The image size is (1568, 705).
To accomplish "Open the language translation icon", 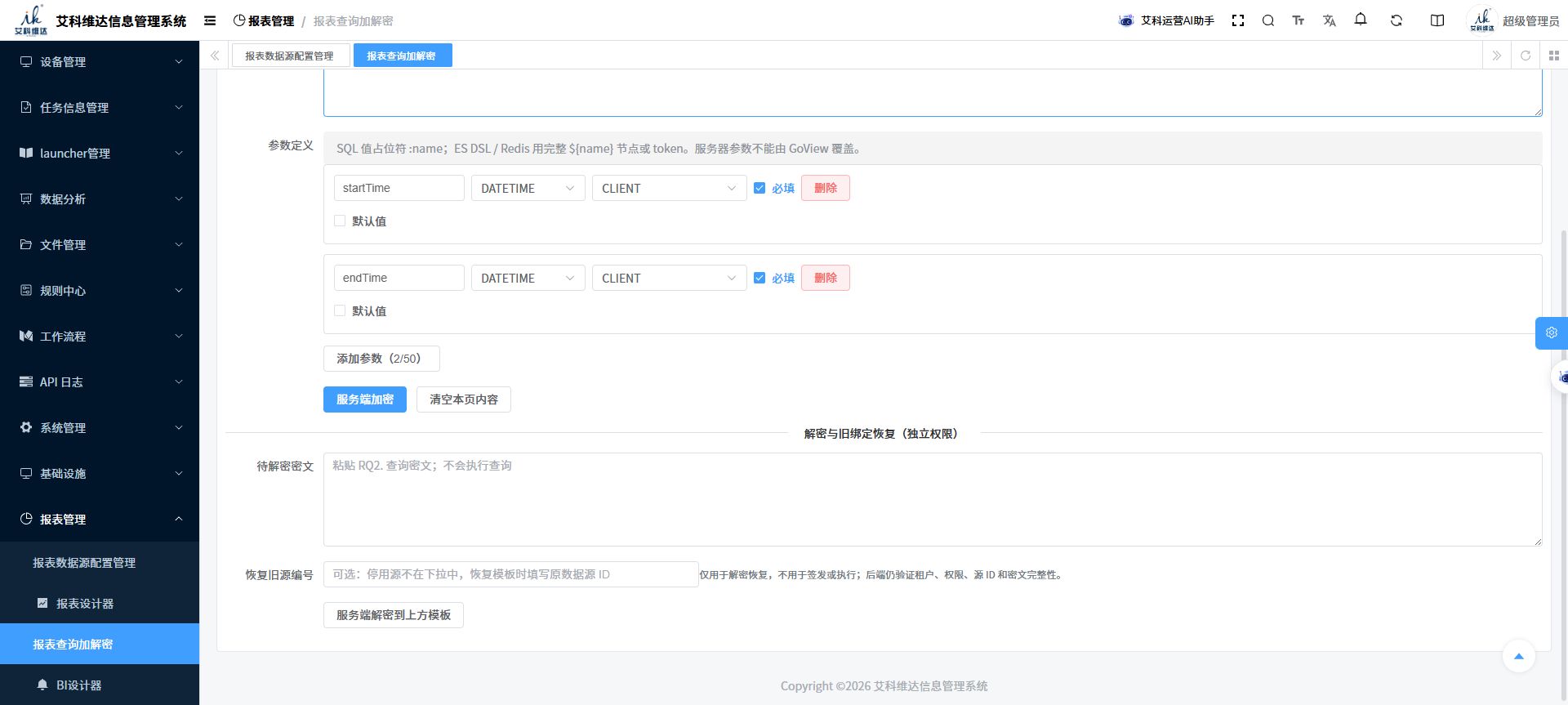I will click(1330, 20).
